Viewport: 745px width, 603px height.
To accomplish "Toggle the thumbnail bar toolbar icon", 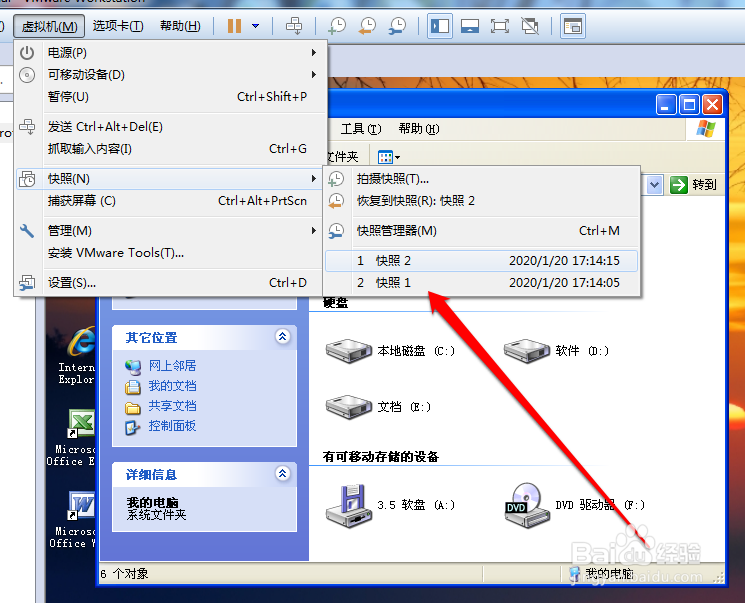I will (469, 26).
